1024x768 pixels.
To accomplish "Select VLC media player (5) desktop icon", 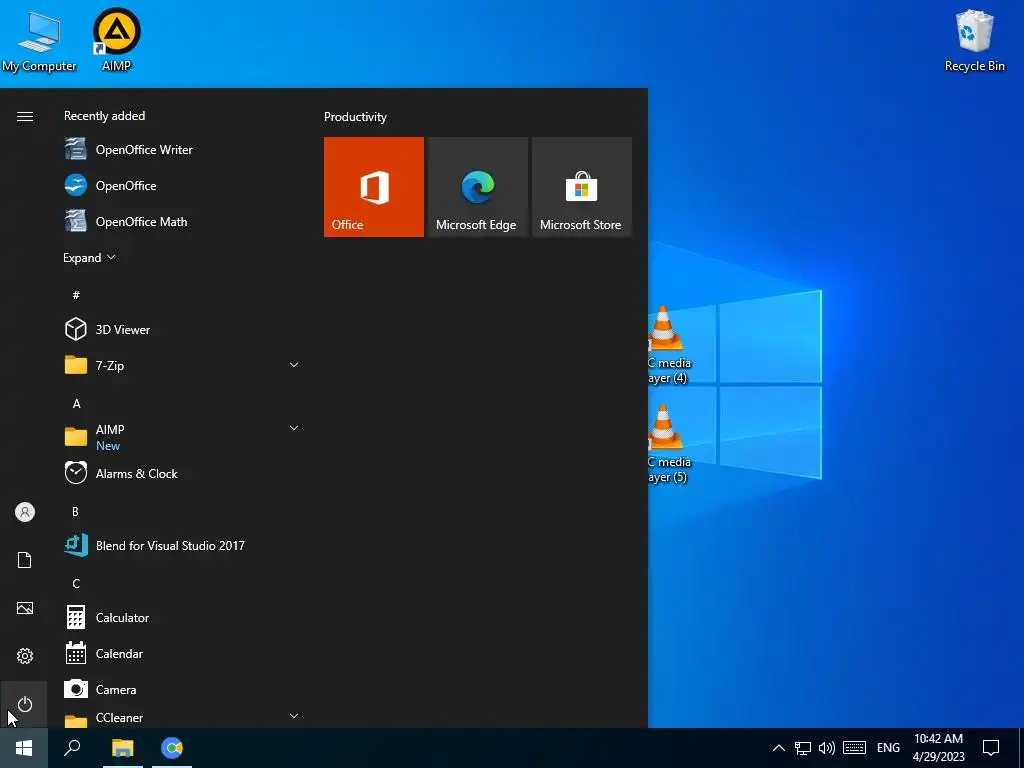I will tap(669, 444).
